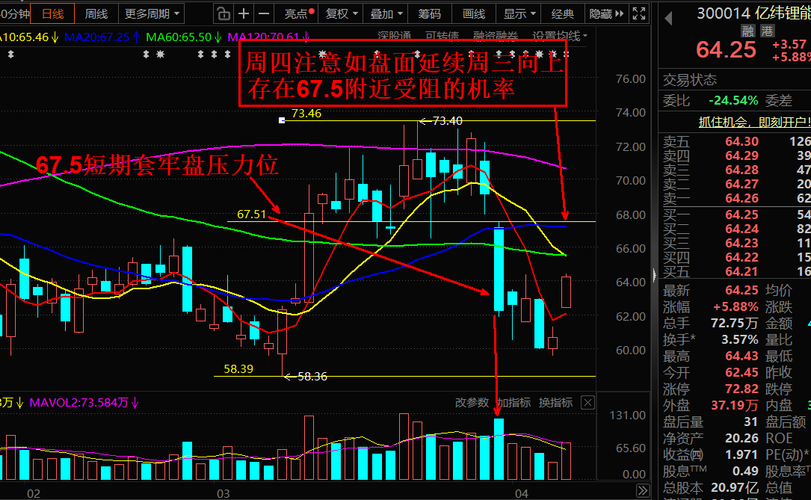Viewport: 811px width, 500px height.
Task: Click the 58.39 horizontal line label
Action: (x=238, y=369)
